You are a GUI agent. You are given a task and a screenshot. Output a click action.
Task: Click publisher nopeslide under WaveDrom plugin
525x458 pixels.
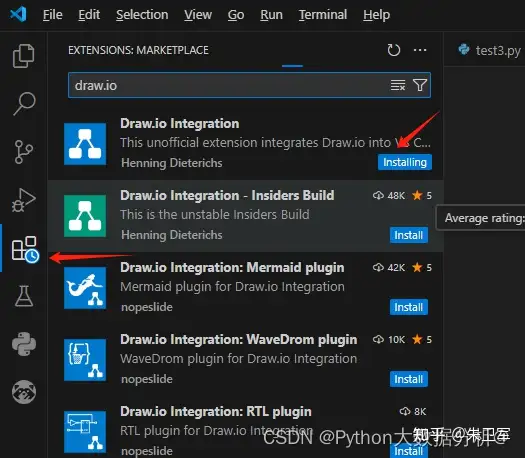147,379
